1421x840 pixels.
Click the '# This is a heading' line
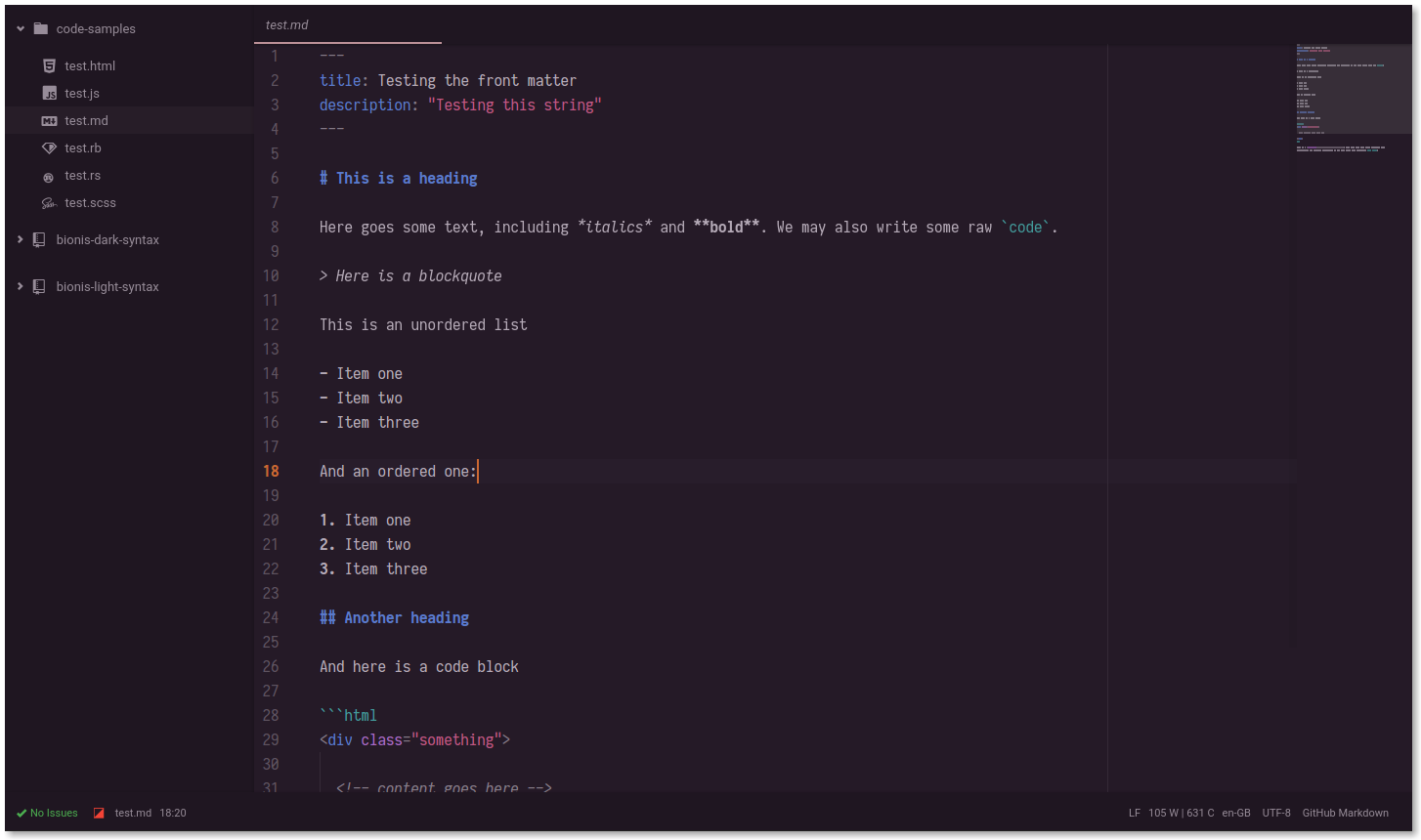pos(398,178)
